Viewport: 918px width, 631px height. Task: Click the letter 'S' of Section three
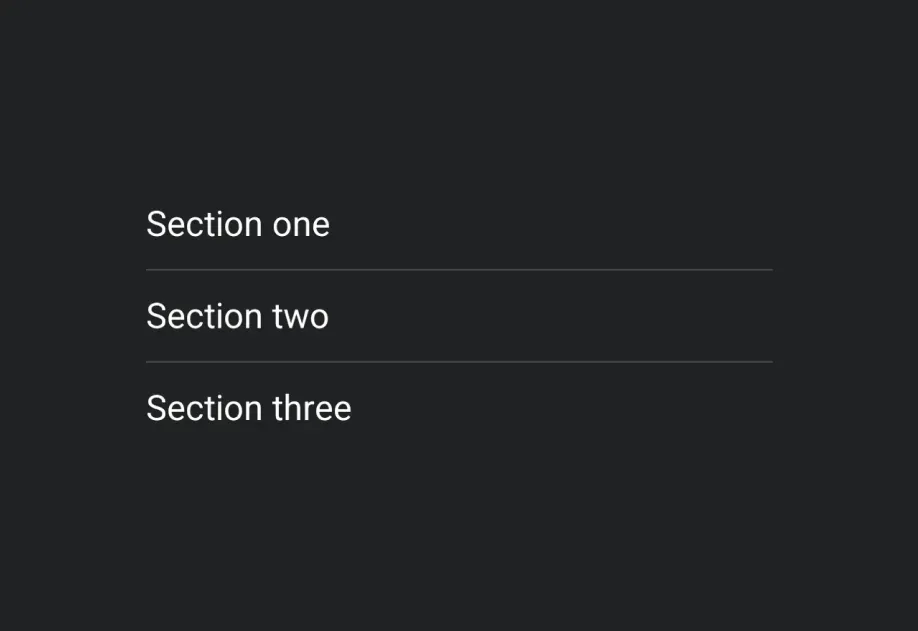coord(156,408)
